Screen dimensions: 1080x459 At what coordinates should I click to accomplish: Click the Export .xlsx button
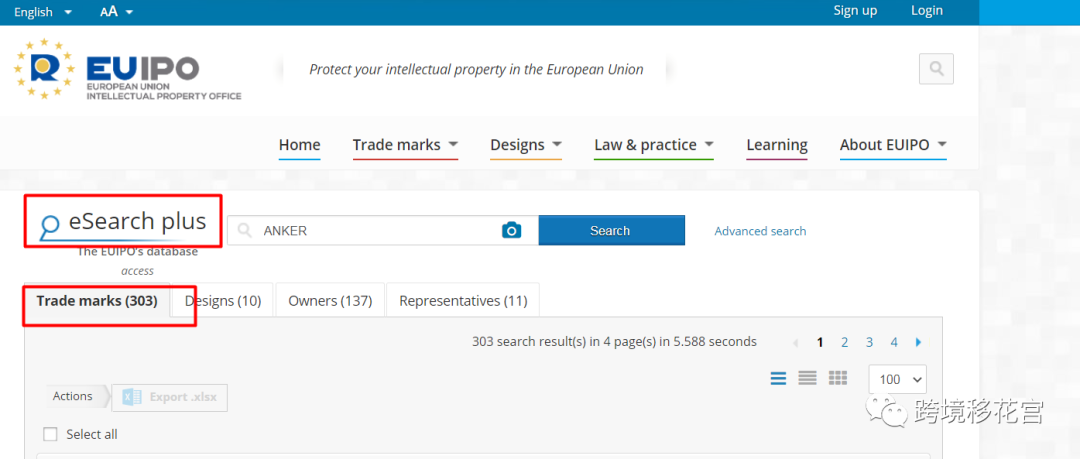tap(169, 397)
